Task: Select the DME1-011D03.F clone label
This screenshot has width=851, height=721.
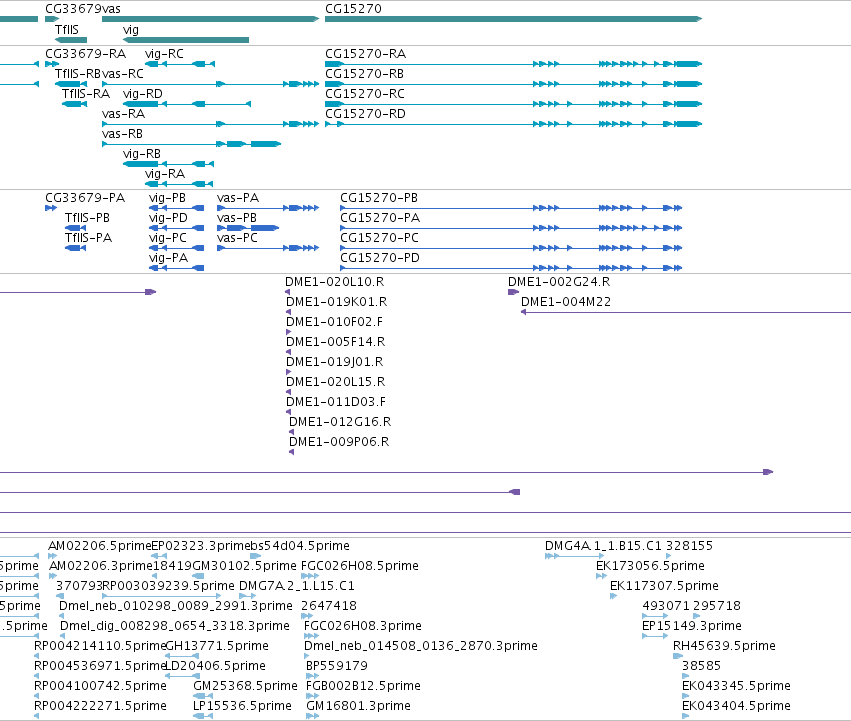Action: click(x=336, y=403)
